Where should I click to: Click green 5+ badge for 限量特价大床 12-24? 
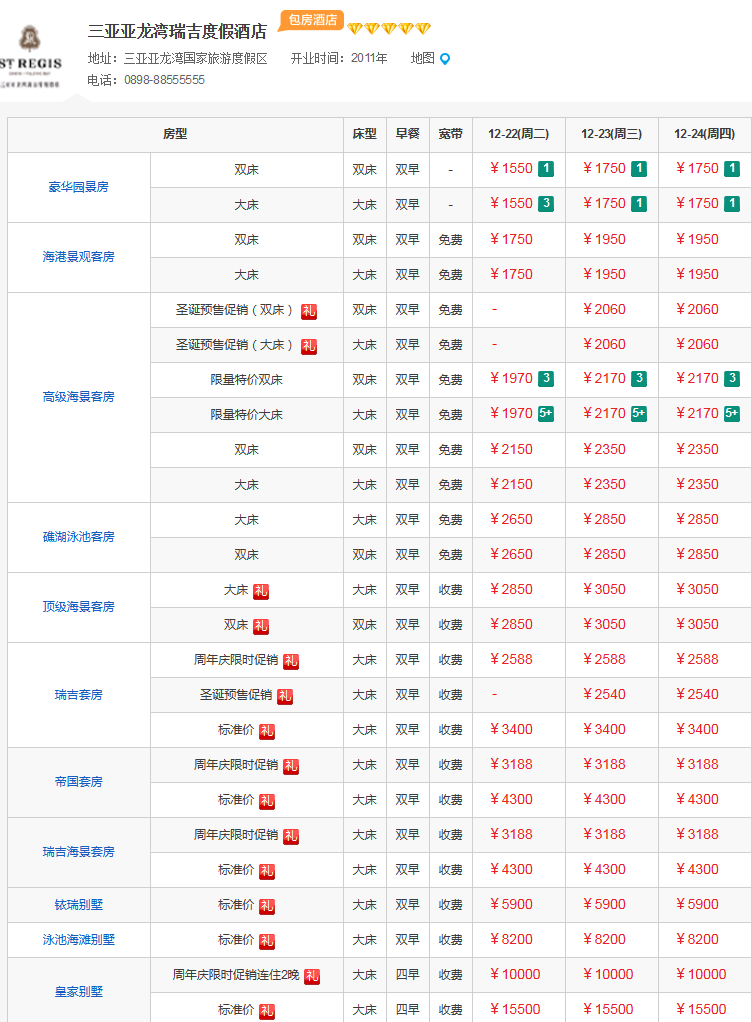(732, 414)
